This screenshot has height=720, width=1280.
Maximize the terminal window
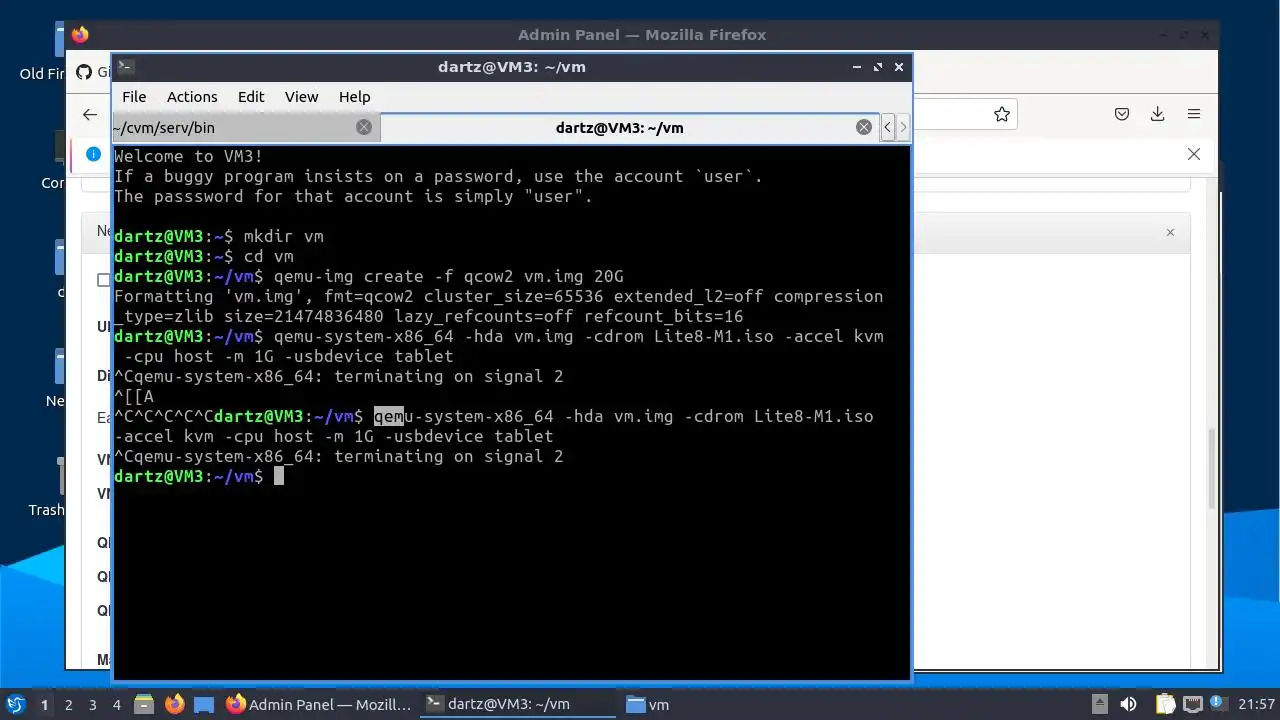878,67
